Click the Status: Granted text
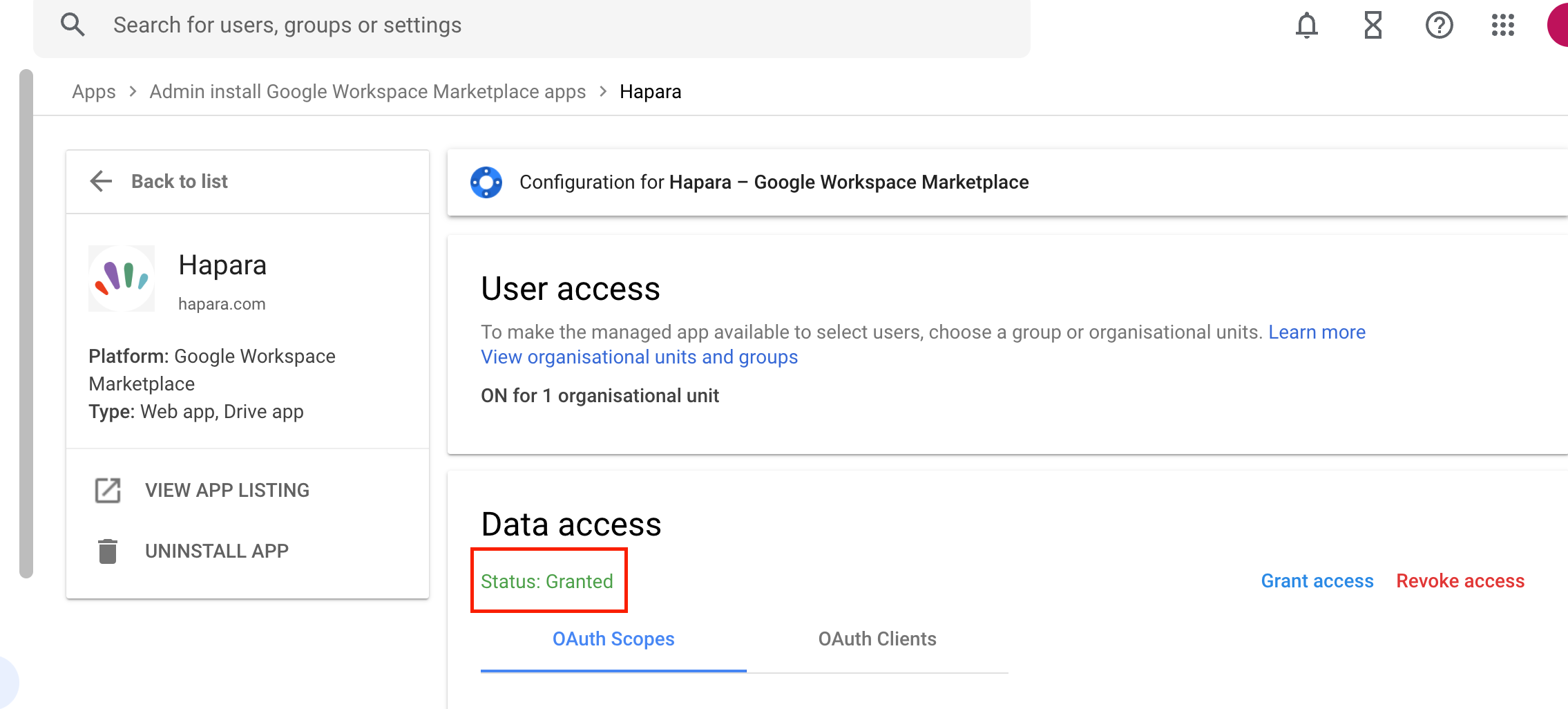This screenshot has width=1568, height=709. [x=547, y=581]
